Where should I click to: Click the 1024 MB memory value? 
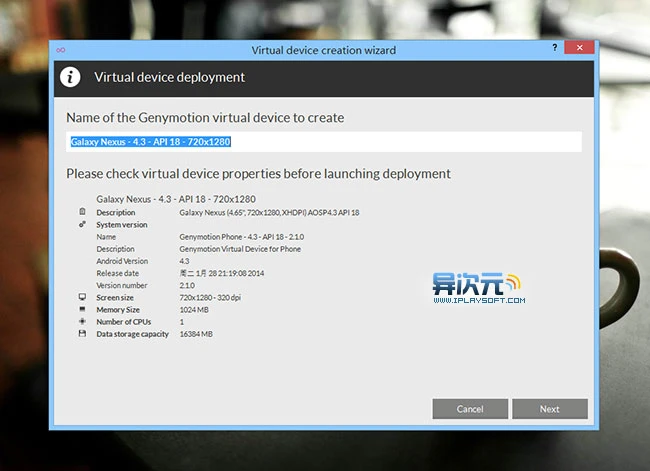(x=195, y=309)
